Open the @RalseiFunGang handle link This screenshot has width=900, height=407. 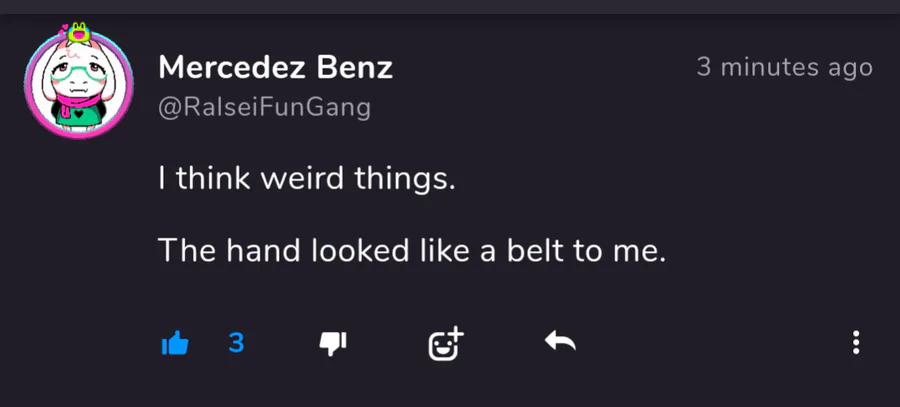coord(265,108)
